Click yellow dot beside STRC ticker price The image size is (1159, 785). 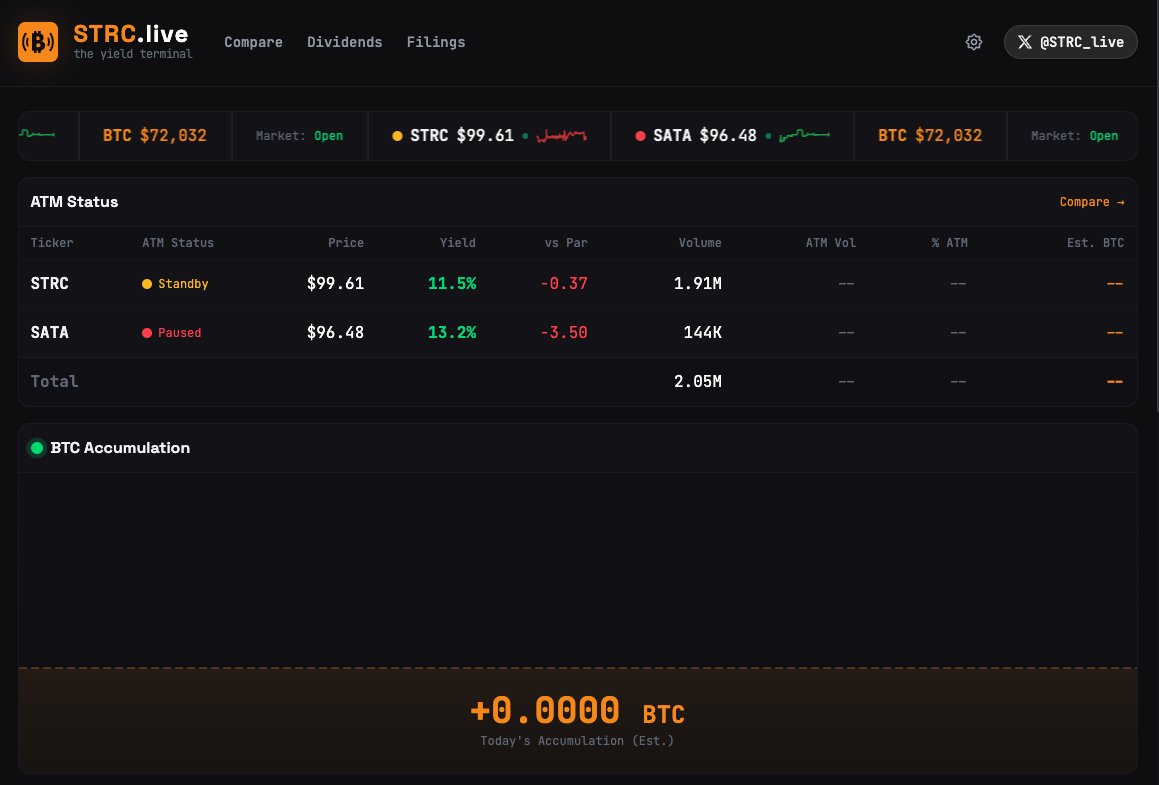[397, 136]
